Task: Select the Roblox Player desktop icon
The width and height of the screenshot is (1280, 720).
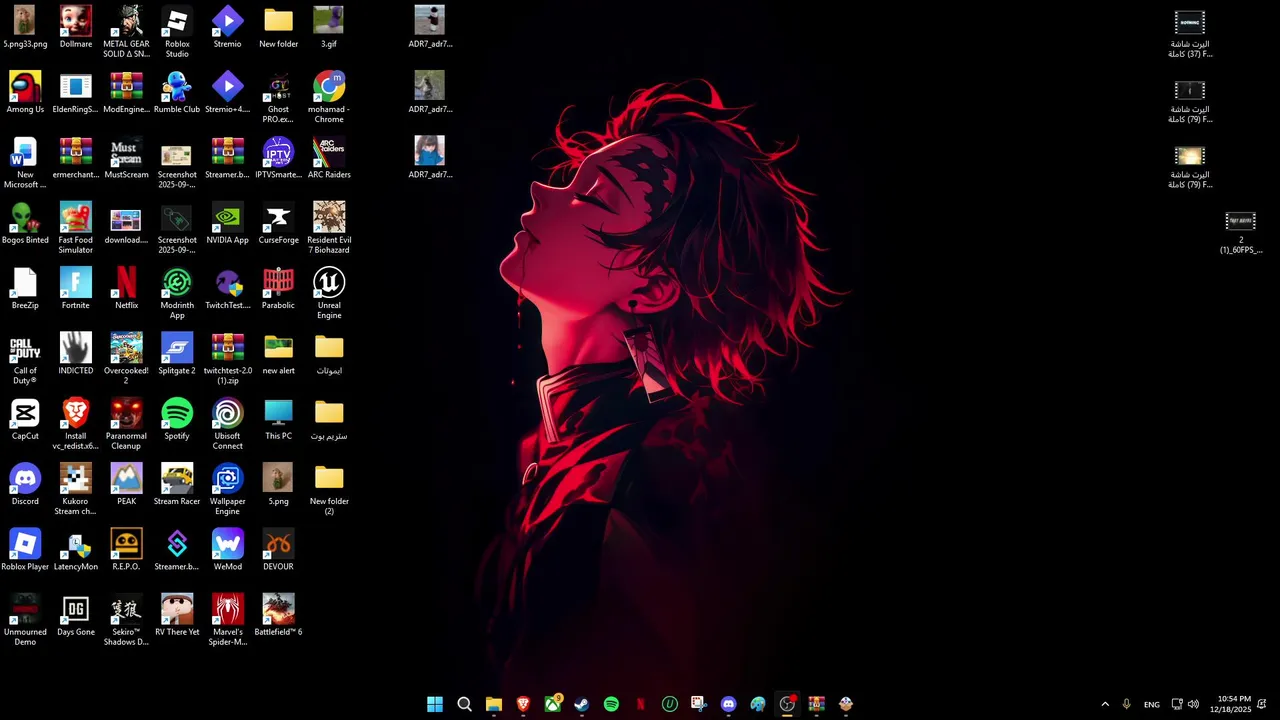Action: (x=25, y=550)
